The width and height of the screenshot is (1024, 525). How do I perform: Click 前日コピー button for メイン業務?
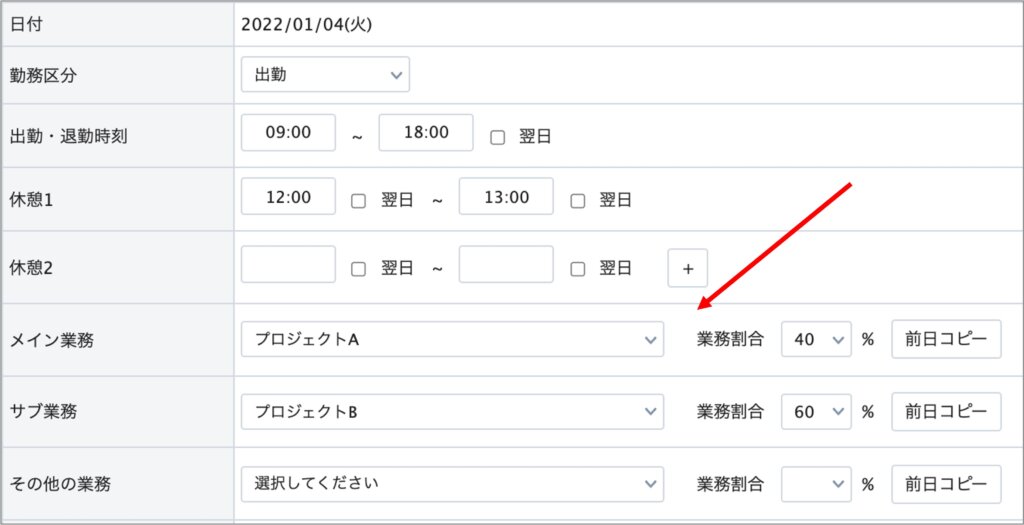946,339
